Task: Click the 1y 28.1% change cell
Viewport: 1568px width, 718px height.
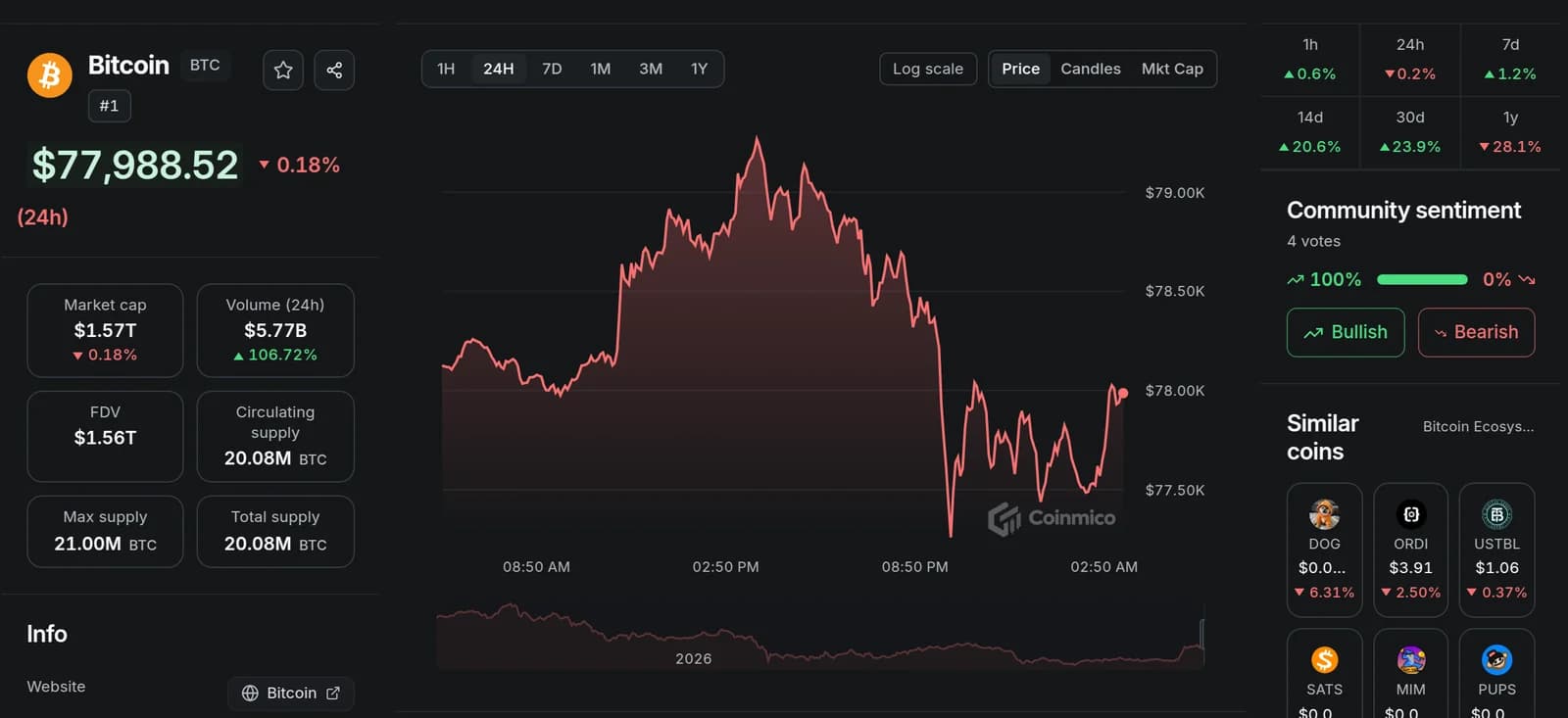Action: pyautogui.click(x=1510, y=132)
